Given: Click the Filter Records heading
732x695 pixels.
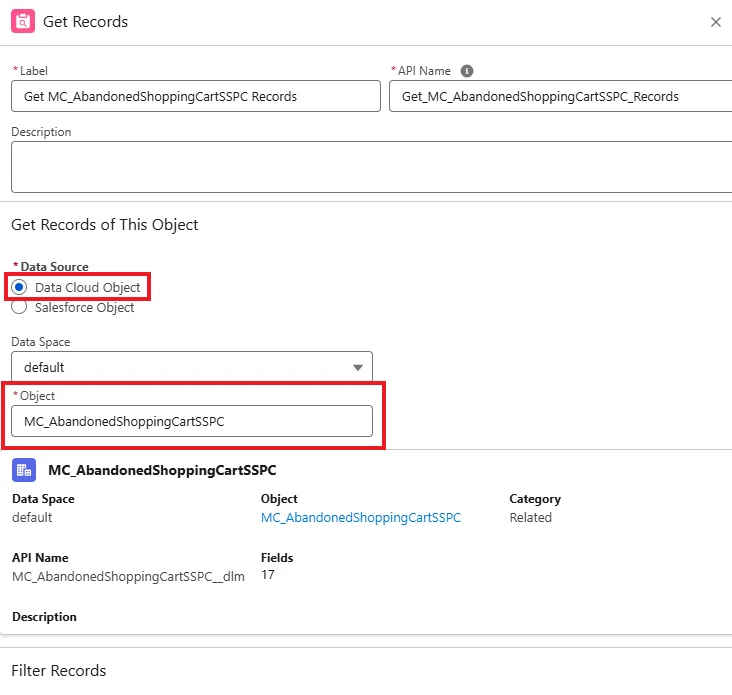Looking at the screenshot, I should coord(59,671).
